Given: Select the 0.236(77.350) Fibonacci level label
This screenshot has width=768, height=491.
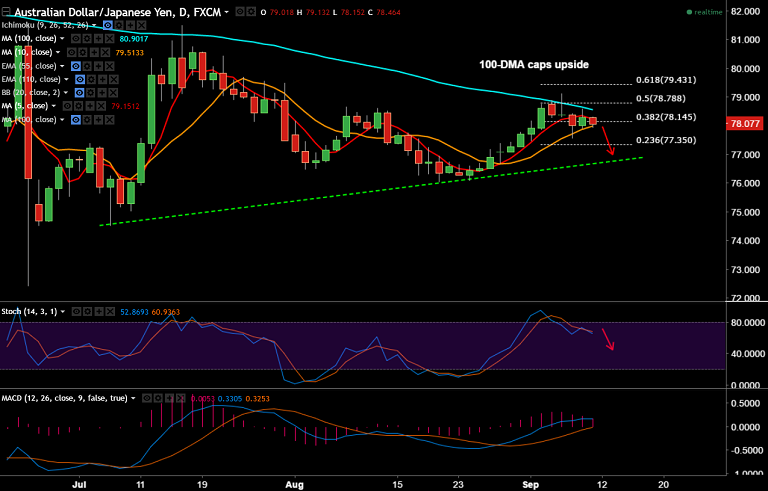Looking at the screenshot, I should click(x=666, y=140).
